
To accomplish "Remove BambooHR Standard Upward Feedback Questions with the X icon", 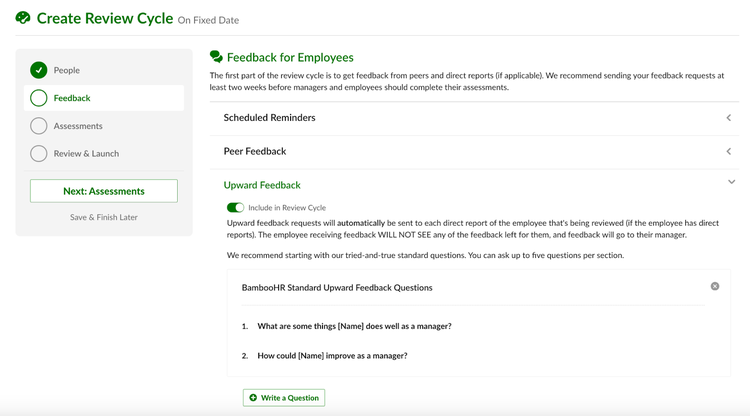I will click(715, 286).
